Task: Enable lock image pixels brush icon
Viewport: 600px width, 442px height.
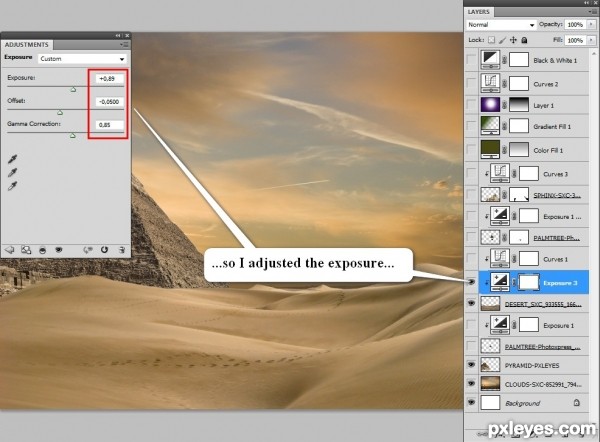Action: [x=502, y=40]
